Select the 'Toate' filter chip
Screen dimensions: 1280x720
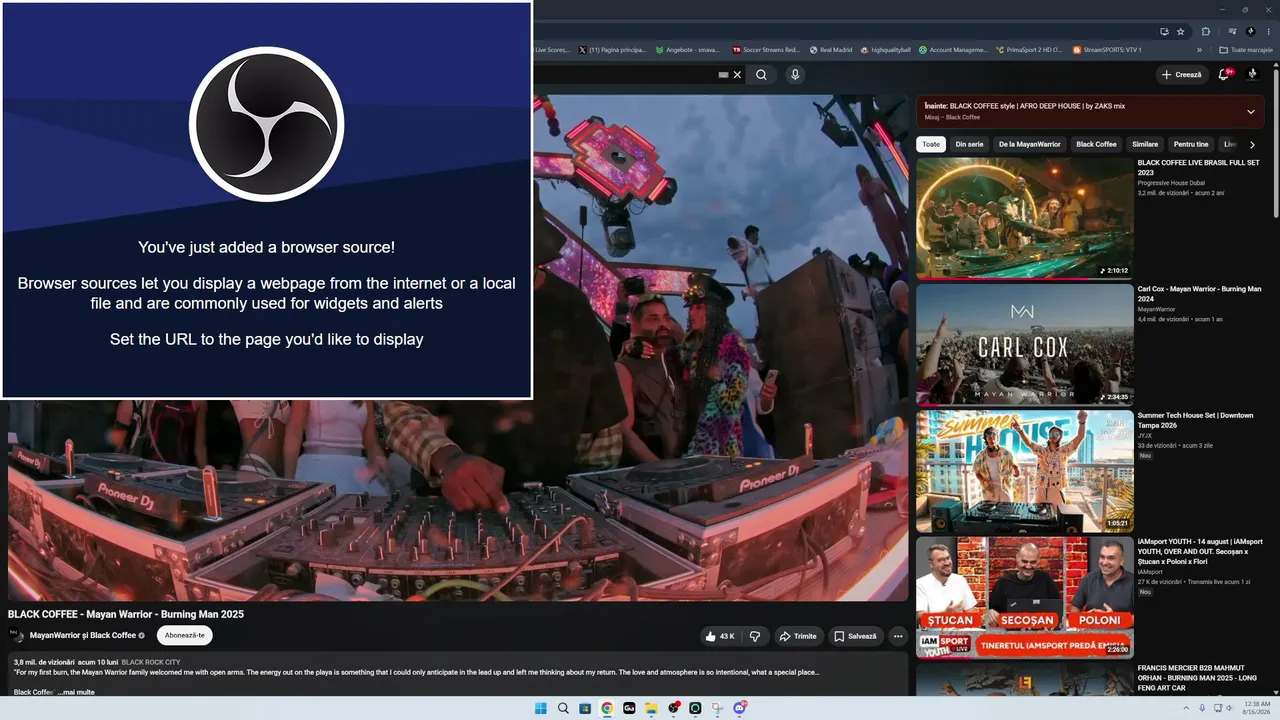(x=931, y=145)
